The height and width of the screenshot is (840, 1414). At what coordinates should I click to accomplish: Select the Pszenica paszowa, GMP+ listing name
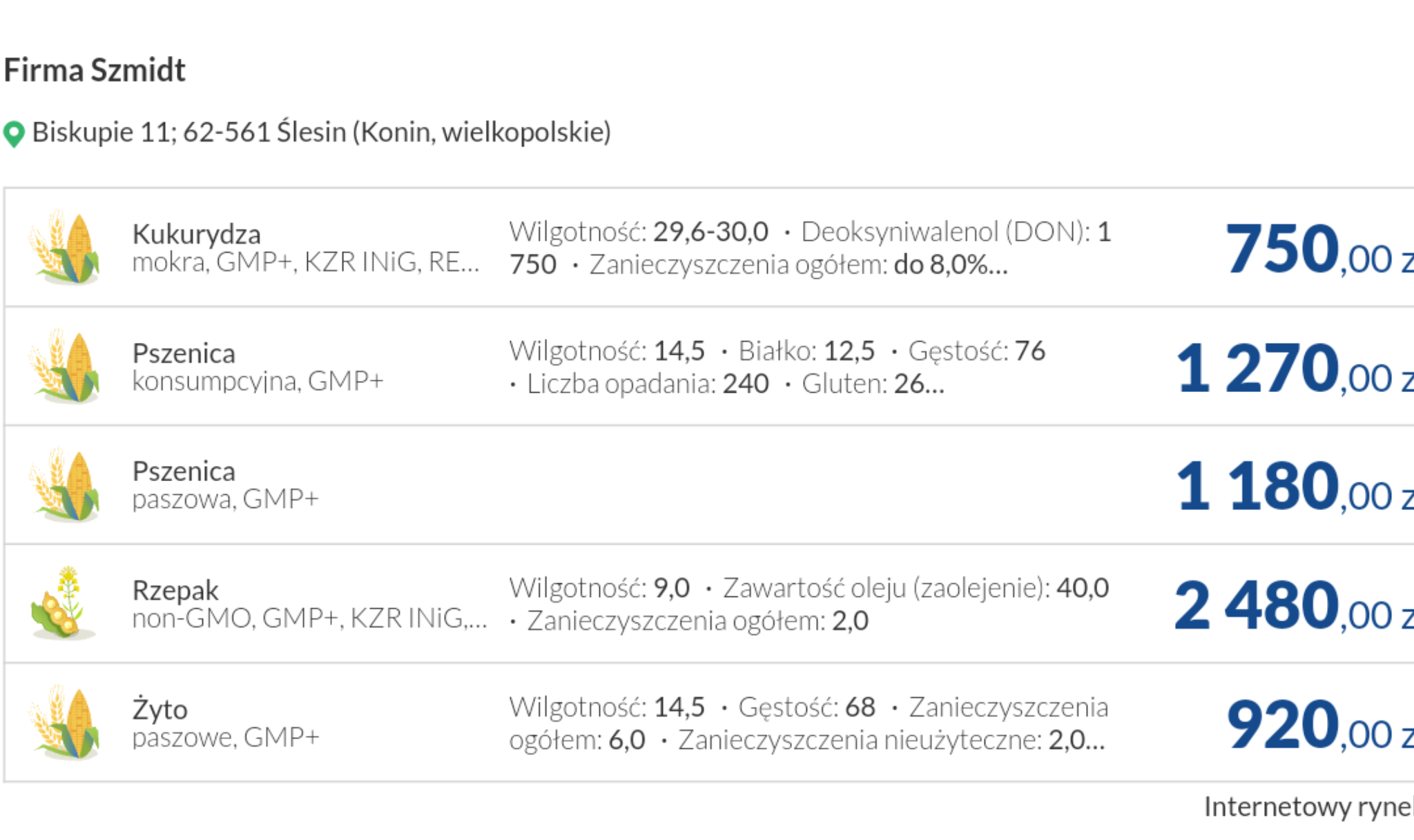184,472
